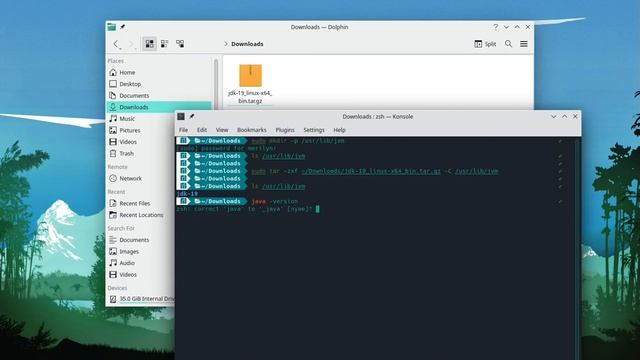640x360 pixels.
Task: Pin the Konsole window on all desktops
Action: pyautogui.click(x=191, y=116)
